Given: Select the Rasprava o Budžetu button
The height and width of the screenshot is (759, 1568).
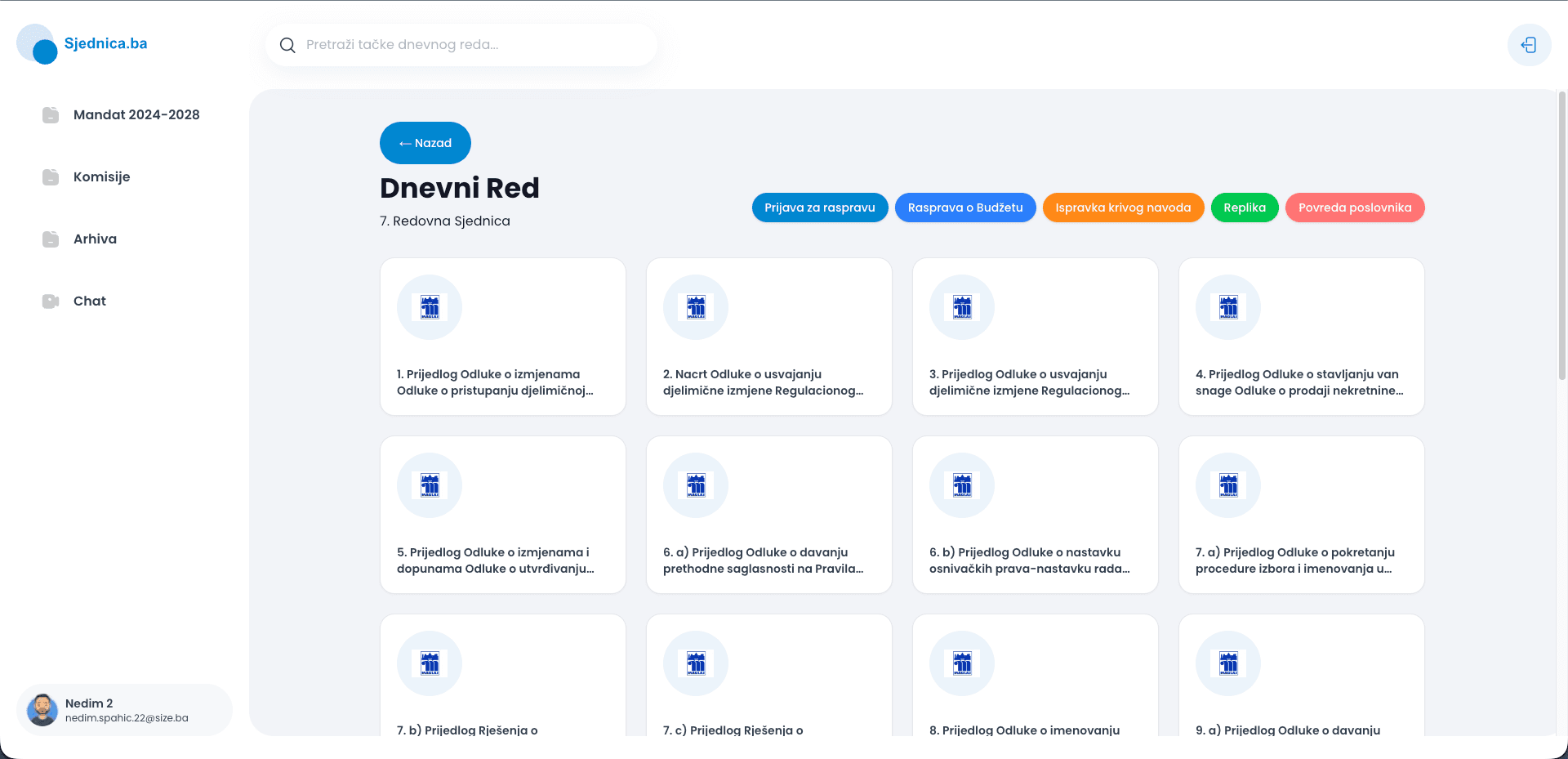Looking at the screenshot, I should click(964, 208).
